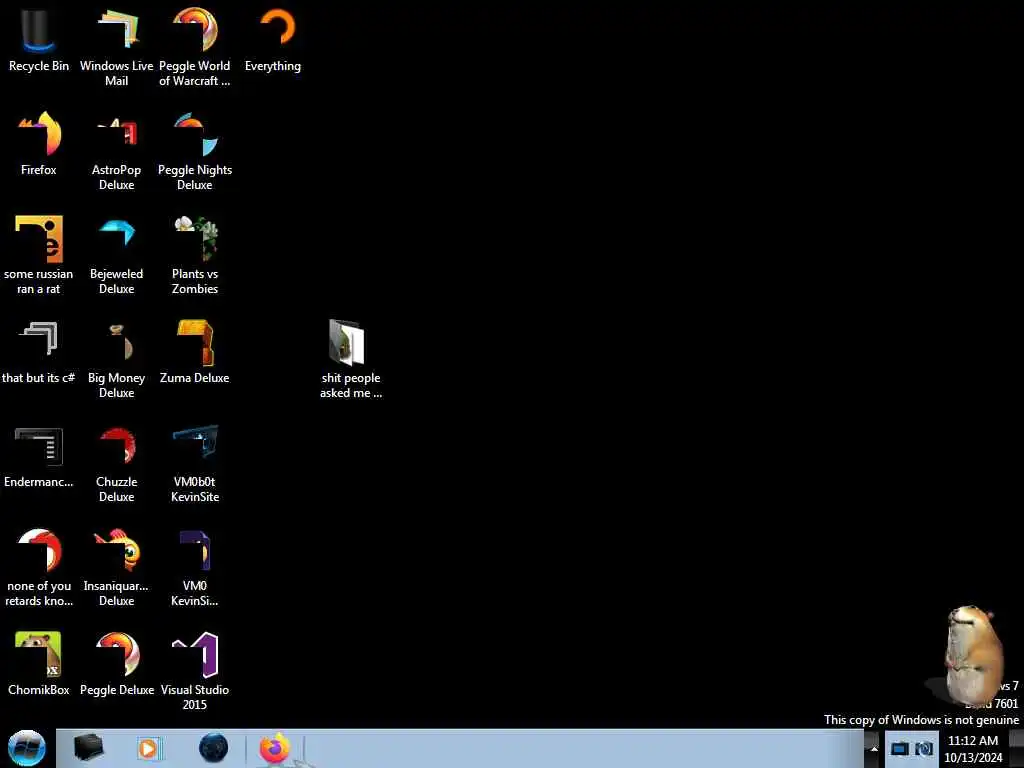Launch Visual Studio 2015 shortcut
The image size is (1024, 768).
[x=195, y=671]
